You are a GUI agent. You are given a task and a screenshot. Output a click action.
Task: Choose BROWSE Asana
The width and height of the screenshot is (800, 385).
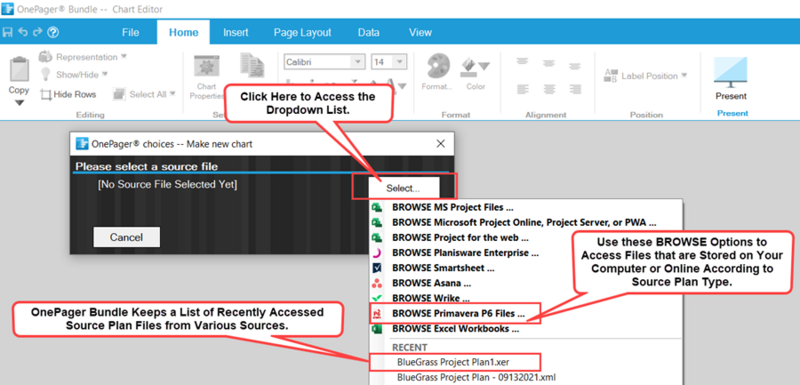[x=526, y=283]
